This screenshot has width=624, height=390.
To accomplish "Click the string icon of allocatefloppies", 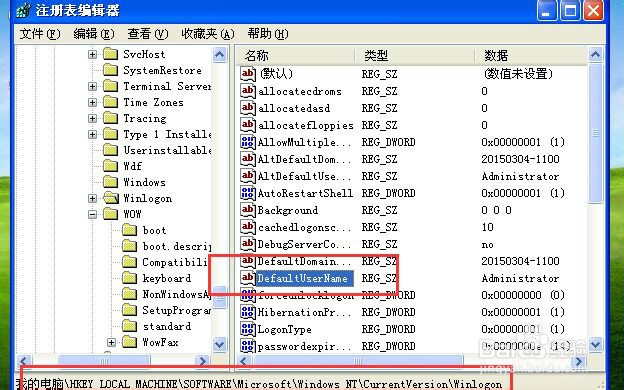I will click(x=248, y=125).
